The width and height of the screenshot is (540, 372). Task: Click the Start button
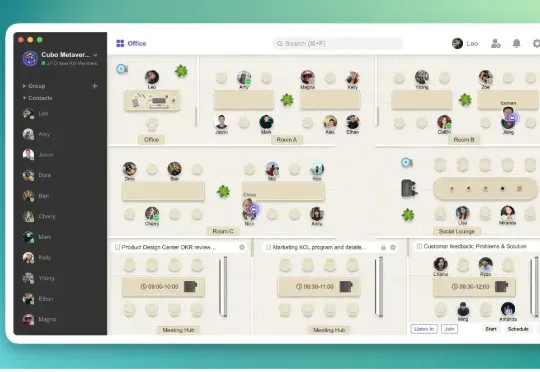coord(491,329)
